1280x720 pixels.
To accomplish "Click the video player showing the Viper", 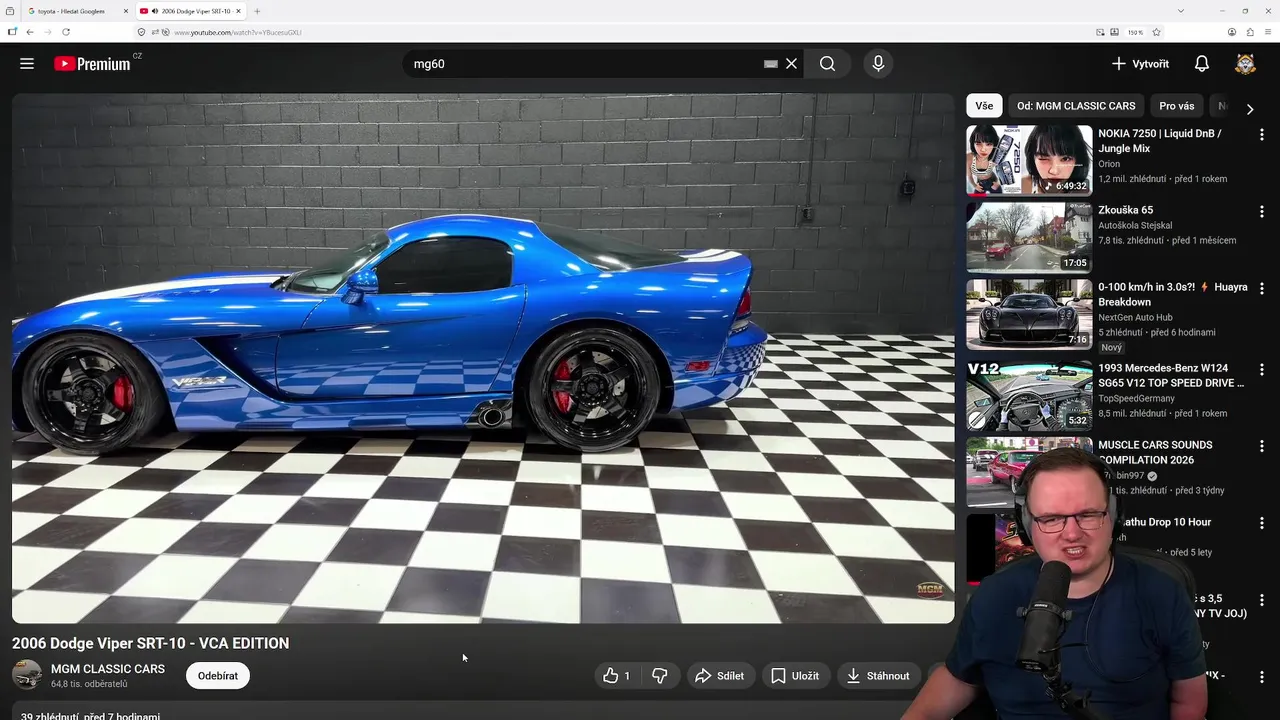I will point(483,358).
